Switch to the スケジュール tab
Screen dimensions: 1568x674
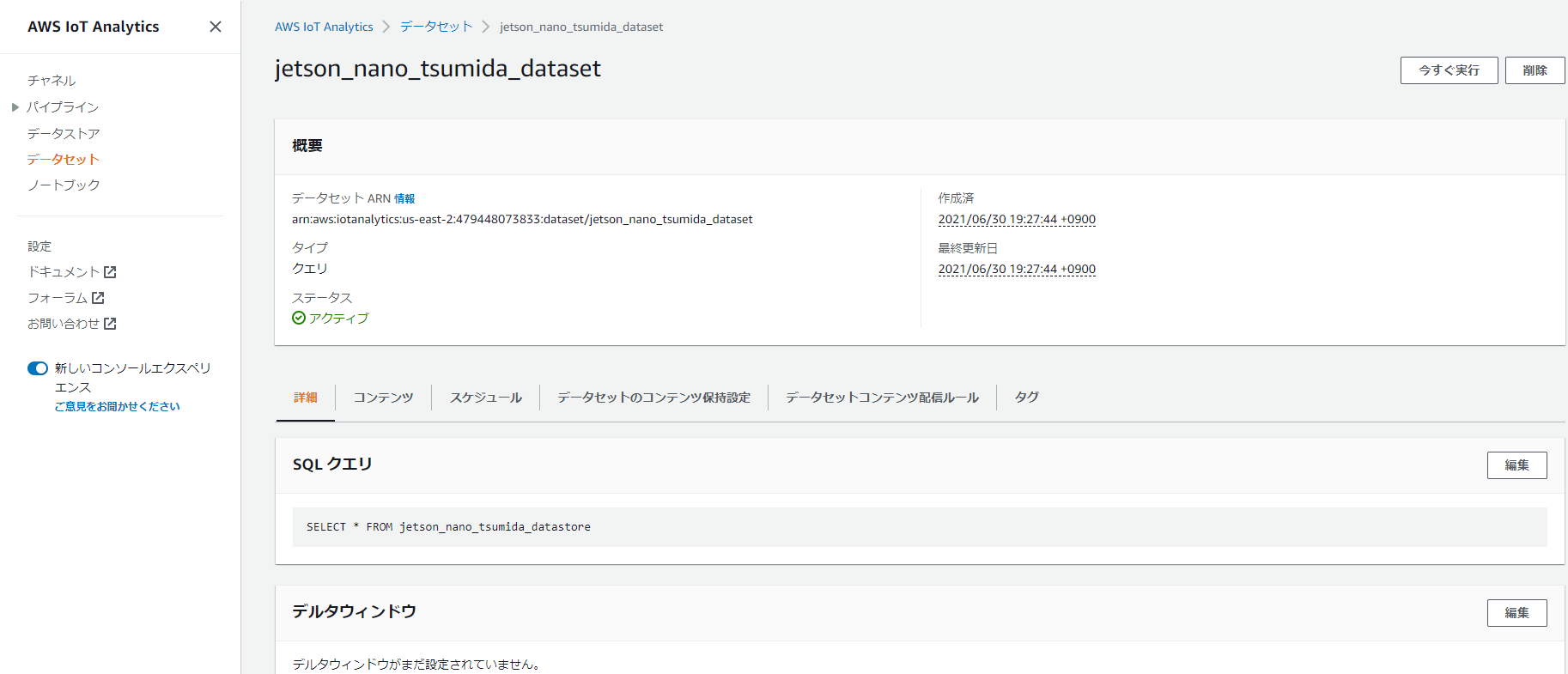[x=486, y=398]
